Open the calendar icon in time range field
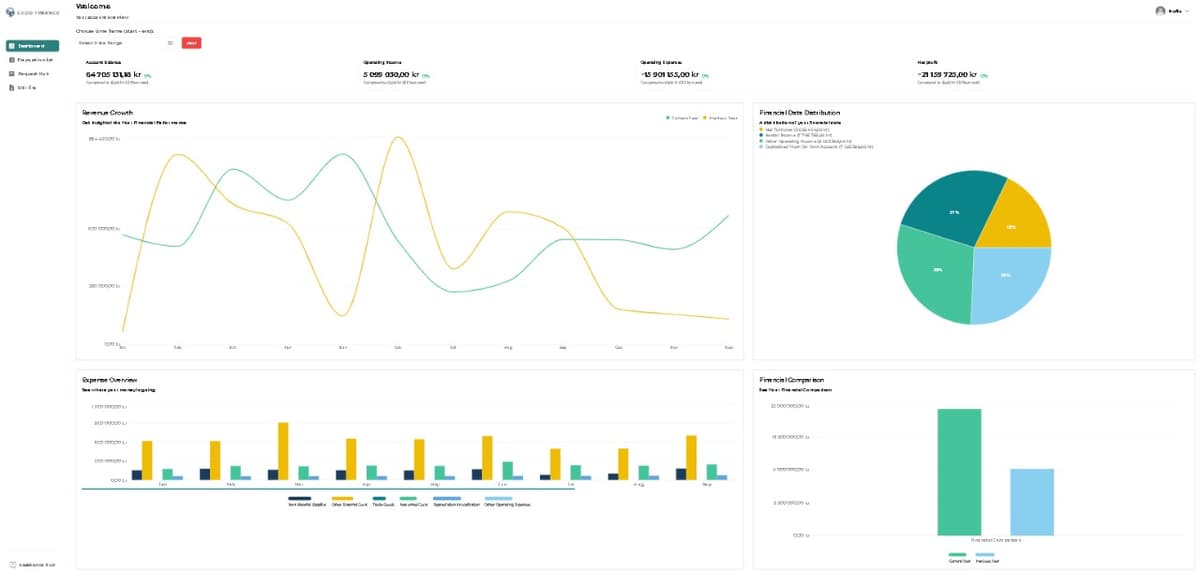 171,43
